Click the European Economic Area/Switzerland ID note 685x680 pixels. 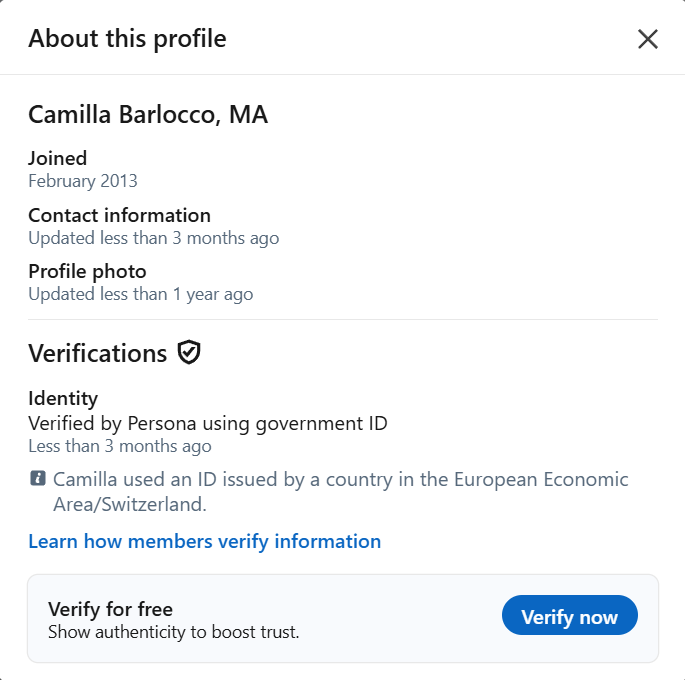[x=341, y=492]
